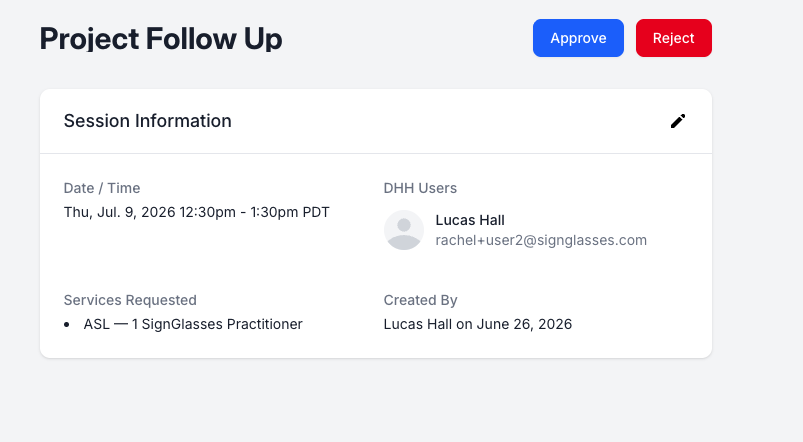Approve the Project Follow Up request
Image resolution: width=803 pixels, height=442 pixels.
(x=578, y=38)
